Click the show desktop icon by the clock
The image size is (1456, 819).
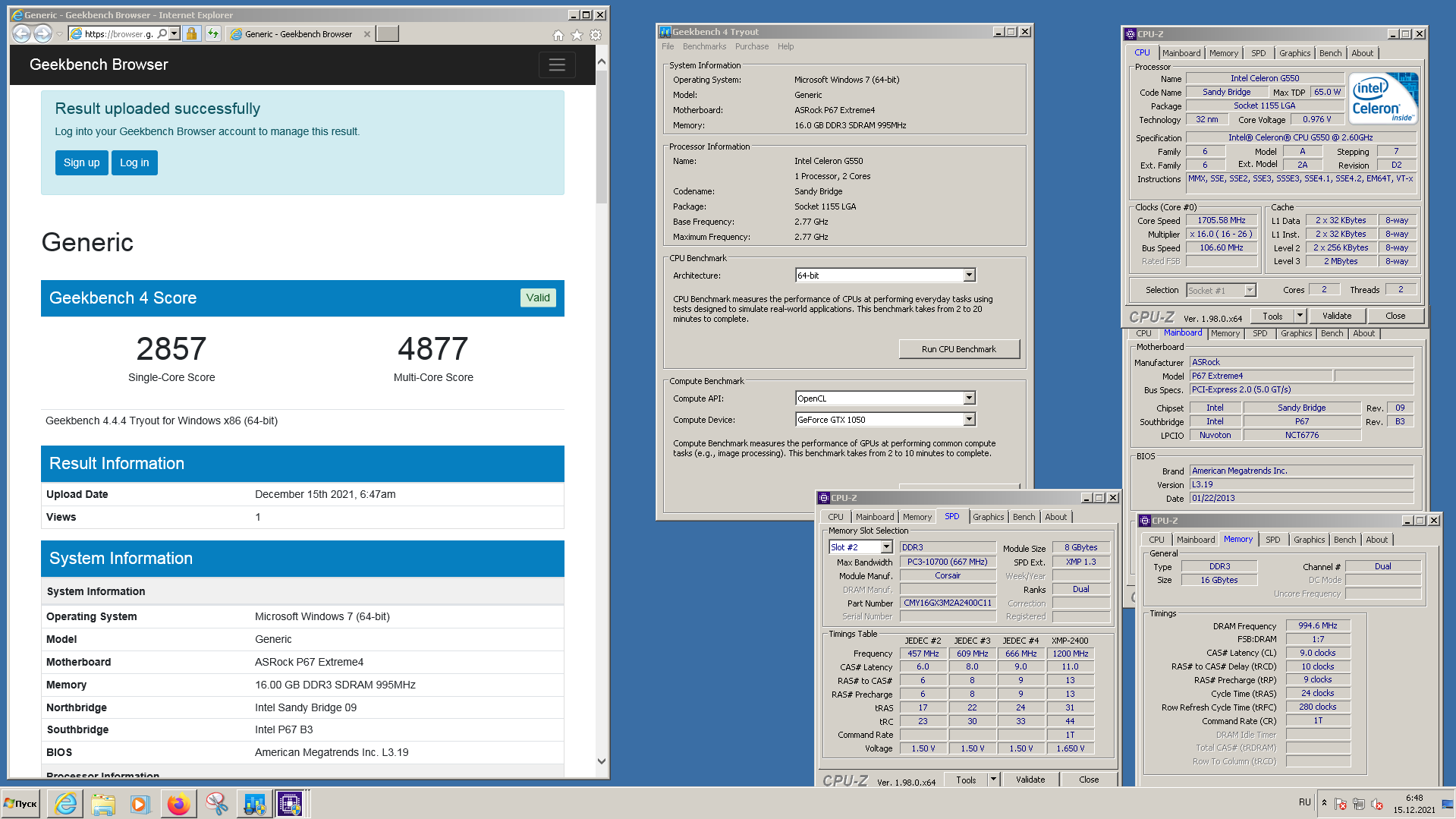[x=1448, y=804]
